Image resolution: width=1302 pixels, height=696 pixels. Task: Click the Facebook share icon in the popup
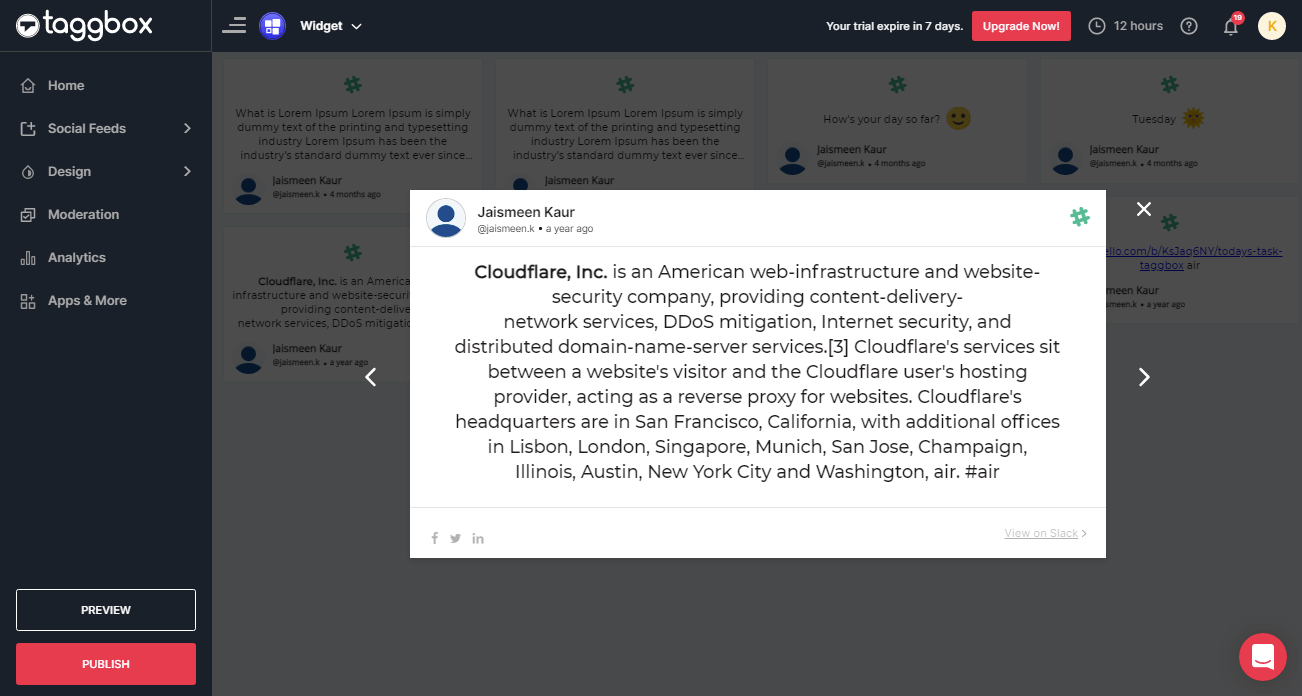click(435, 538)
